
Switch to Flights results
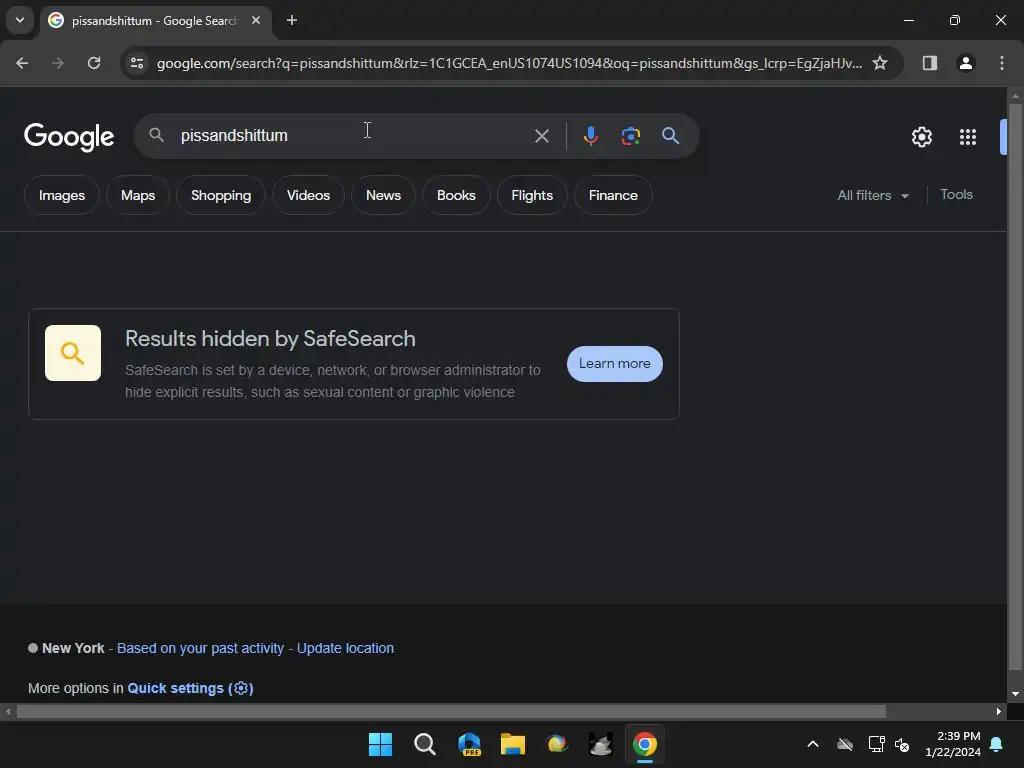point(532,195)
